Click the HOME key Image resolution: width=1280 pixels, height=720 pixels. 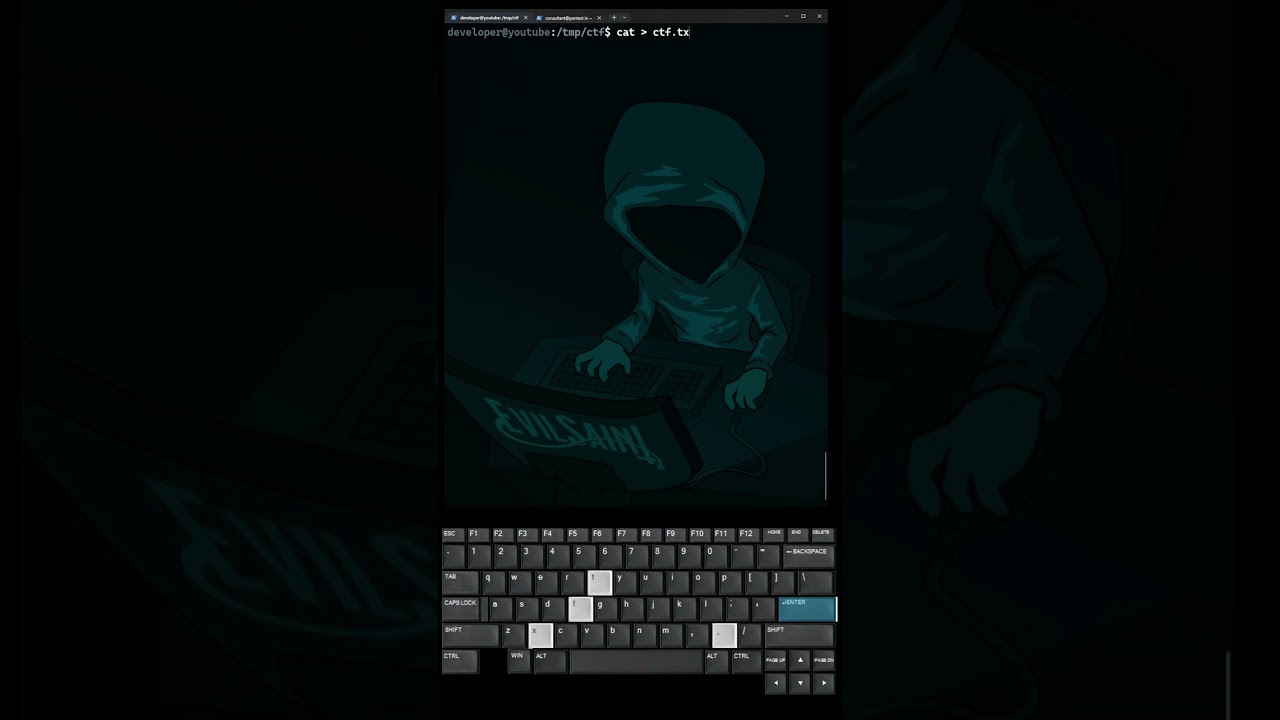tap(774, 535)
